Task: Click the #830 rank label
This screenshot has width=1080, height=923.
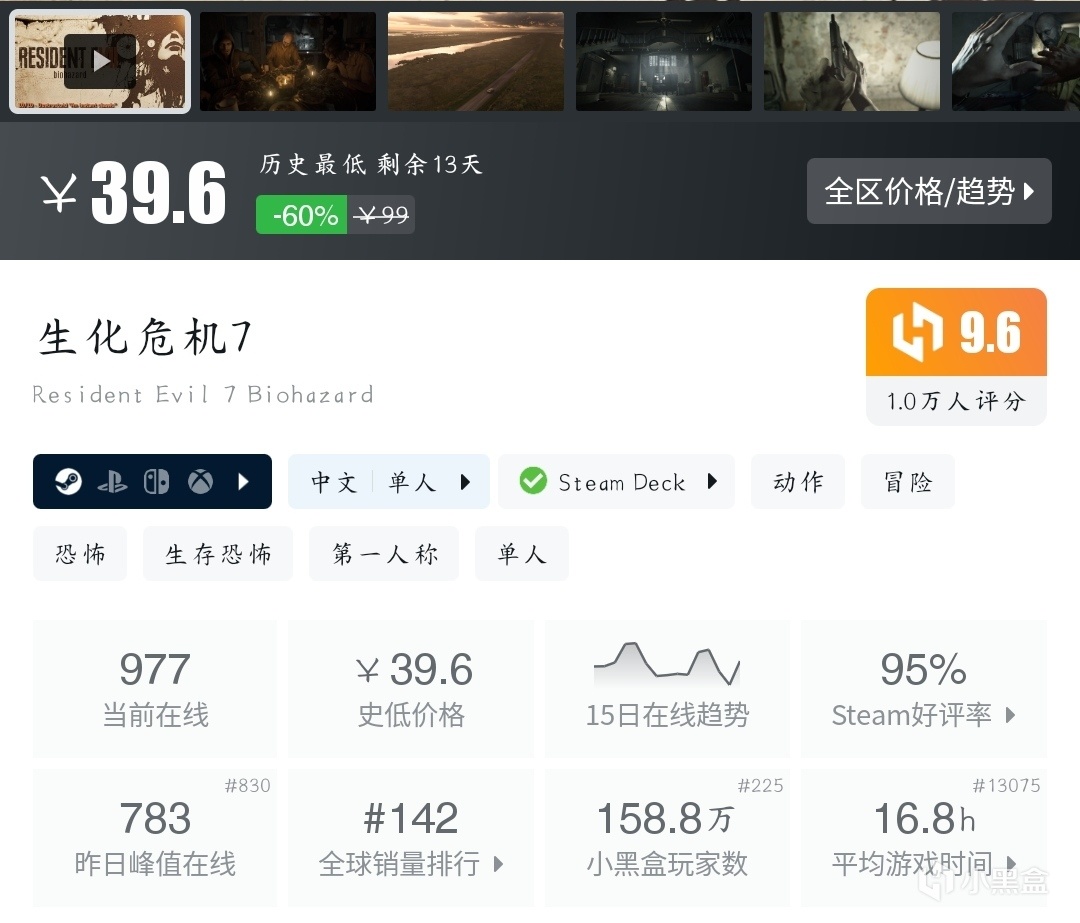Action: click(x=247, y=785)
